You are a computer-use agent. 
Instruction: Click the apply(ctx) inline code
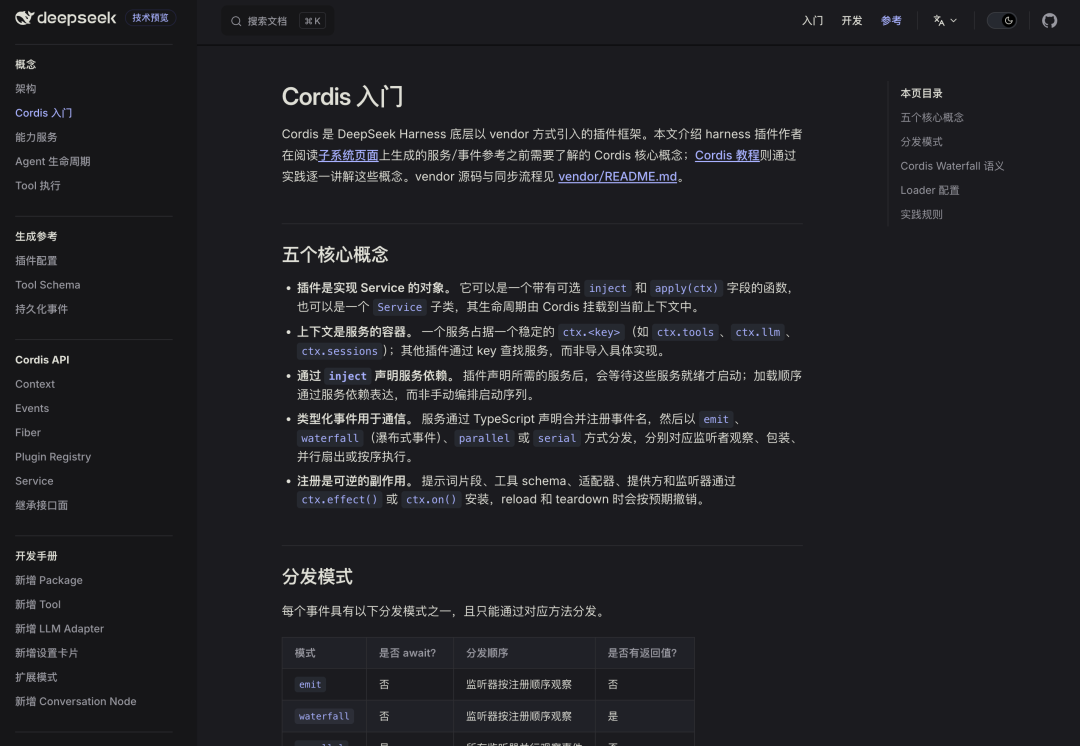(x=686, y=288)
